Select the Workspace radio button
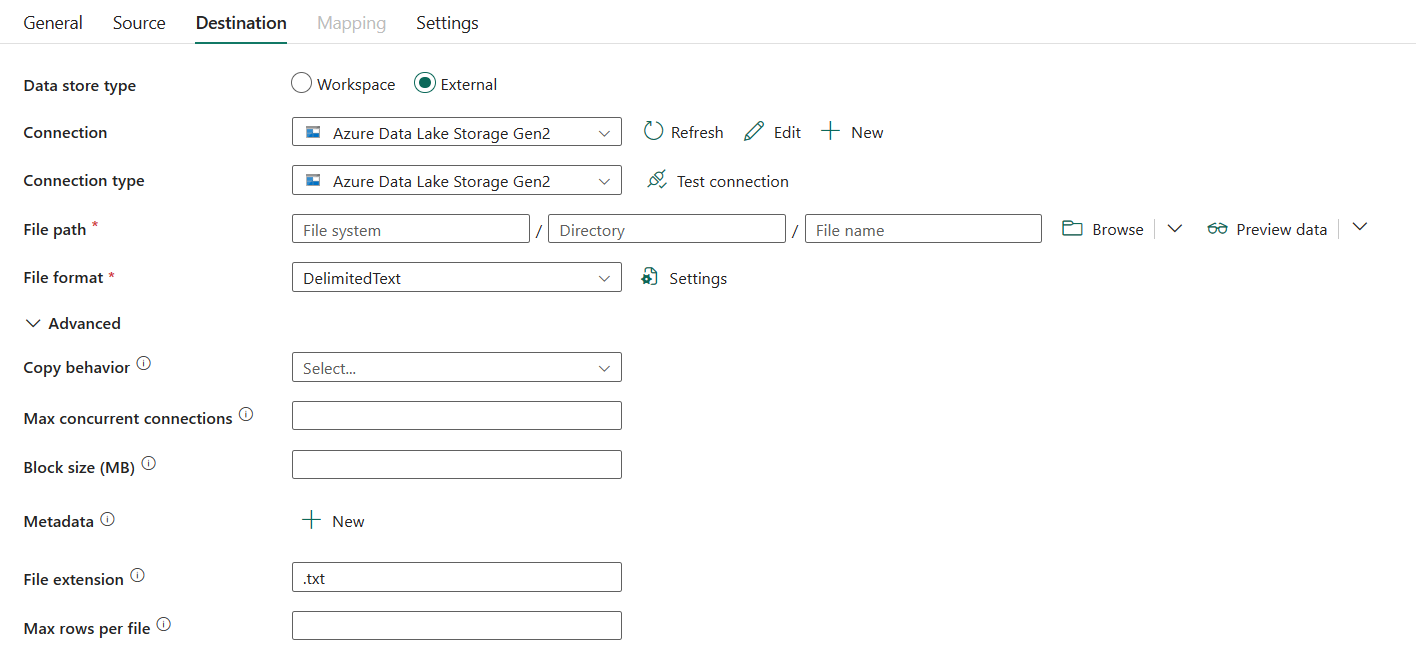Image resolution: width=1416 pixels, height=658 pixels. pos(301,84)
